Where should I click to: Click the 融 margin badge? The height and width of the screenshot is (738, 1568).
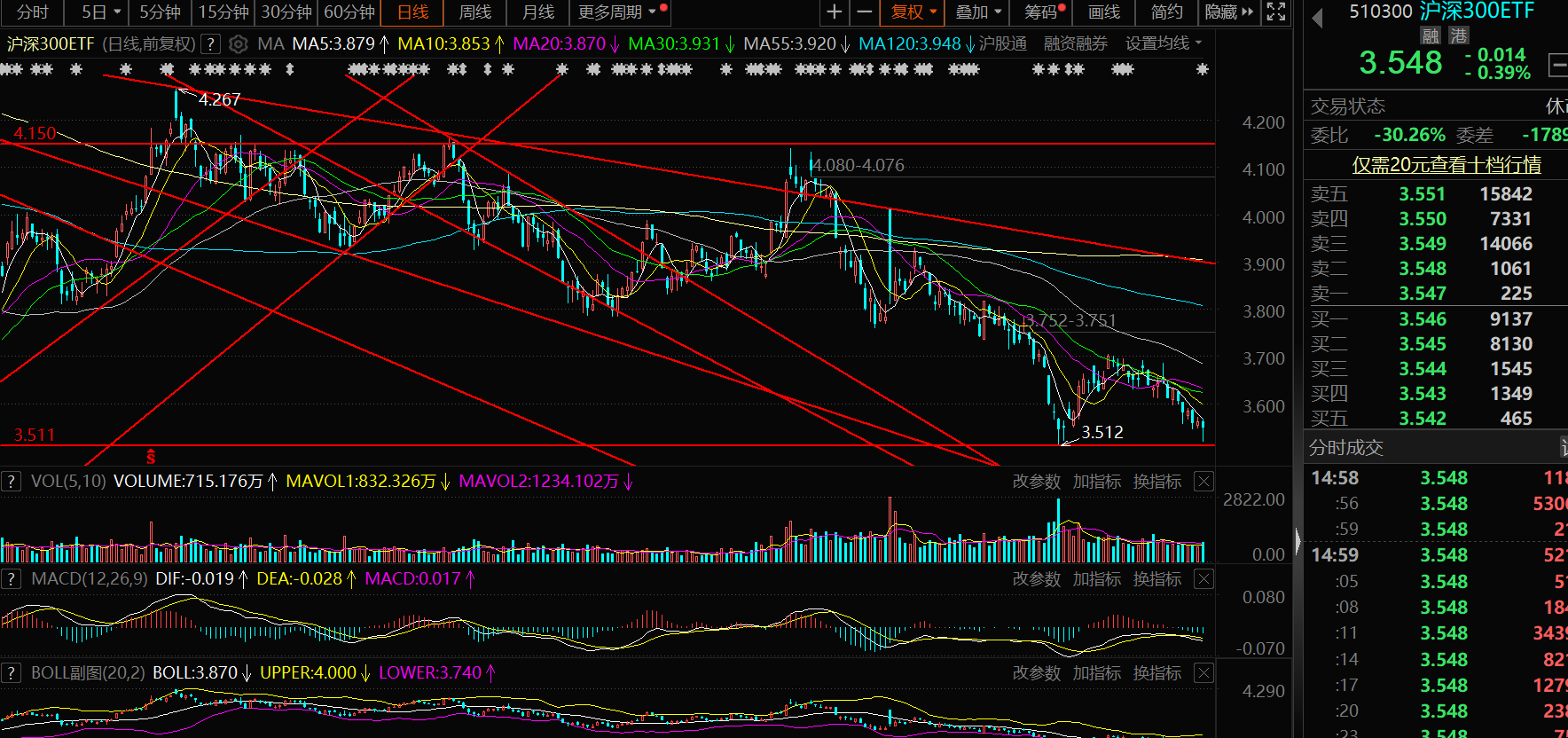tap(1430, 35)
